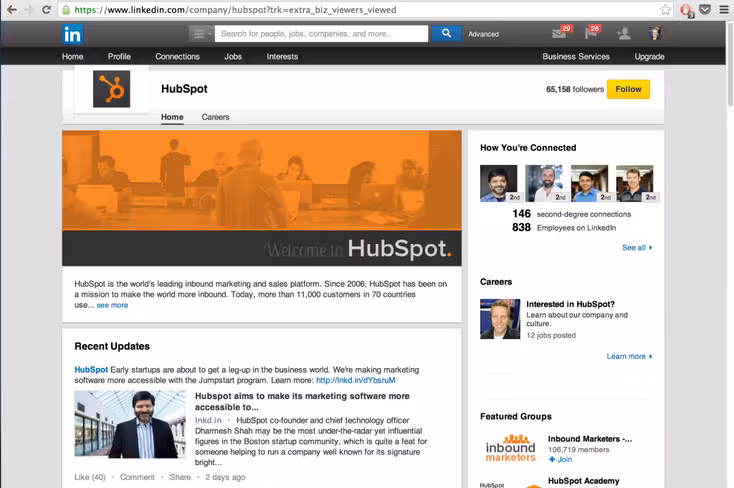The height and width of the screenshot is (488, 734).
Task: Open the account profile photo menu
Action: (x=654, y=33)
